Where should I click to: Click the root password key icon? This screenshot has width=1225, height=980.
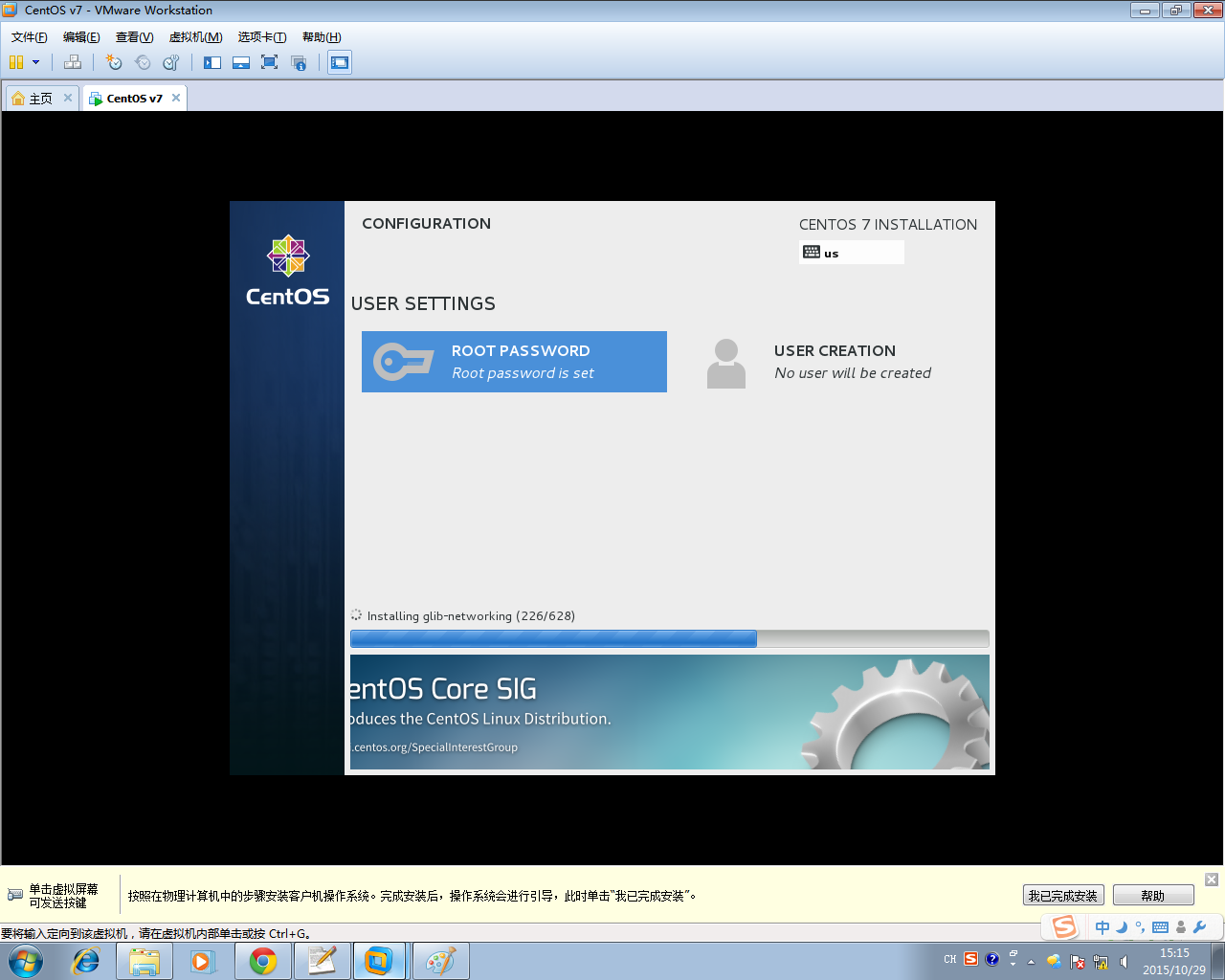tap(403, 362)
